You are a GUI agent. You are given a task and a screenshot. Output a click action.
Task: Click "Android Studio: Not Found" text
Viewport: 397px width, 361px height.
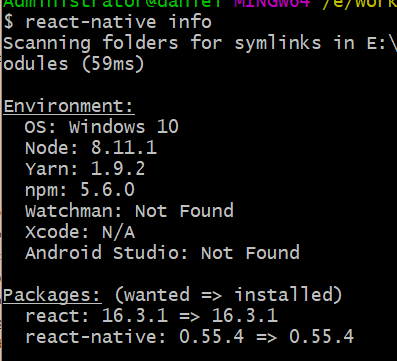(x=162, y=253)
